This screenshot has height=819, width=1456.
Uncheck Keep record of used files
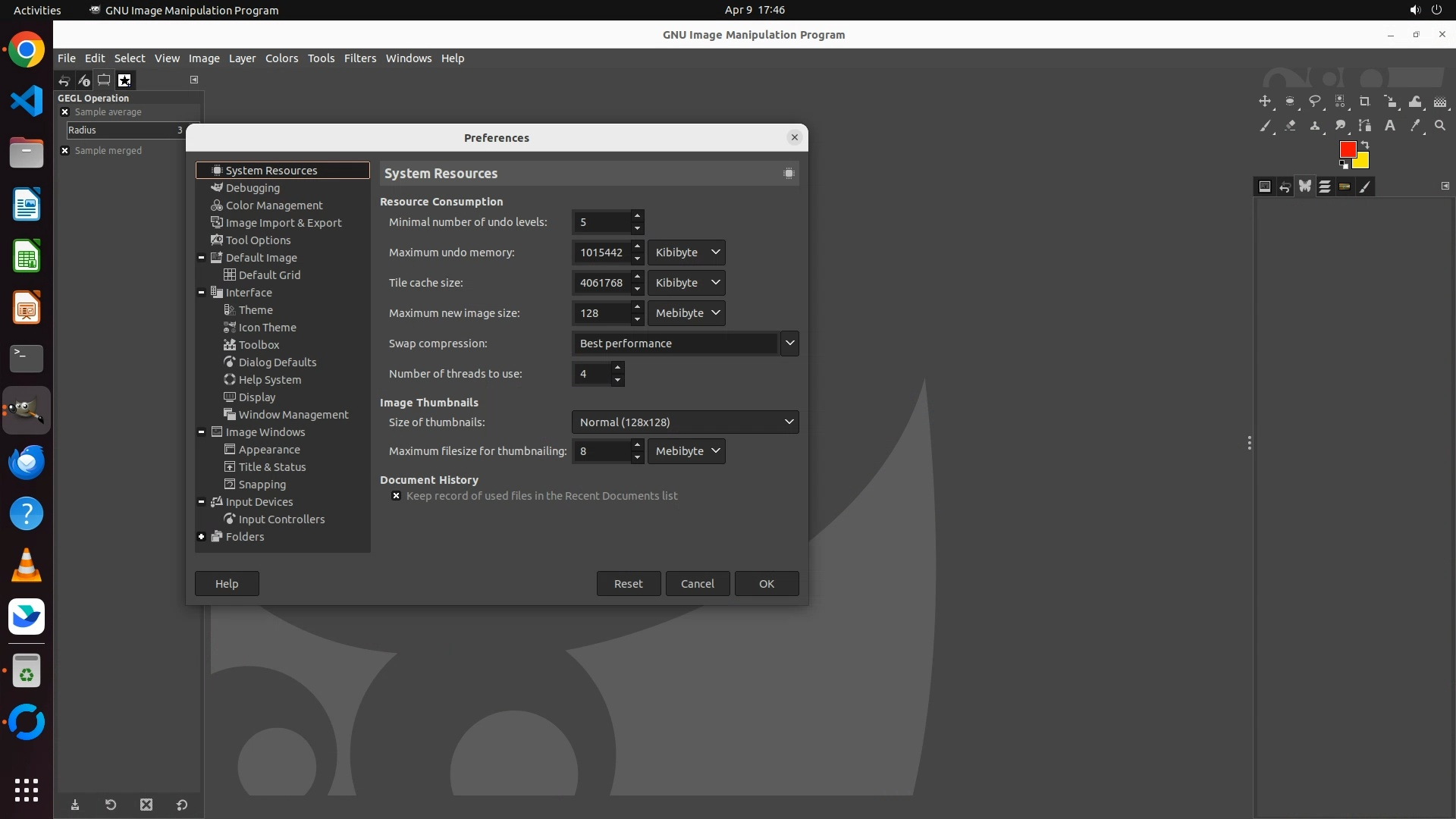[x=396, y=496]
